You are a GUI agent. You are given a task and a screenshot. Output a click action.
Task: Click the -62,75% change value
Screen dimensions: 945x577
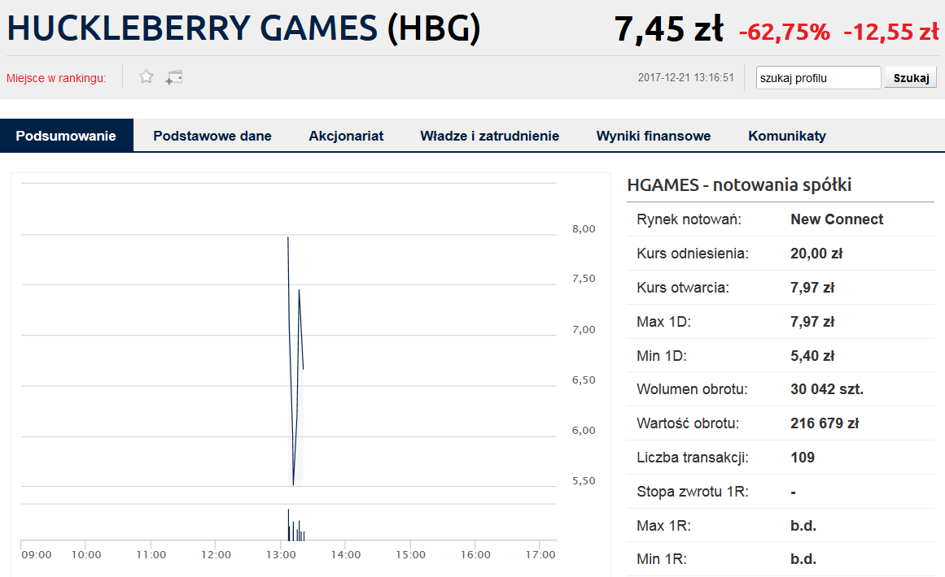pyautogui.click(x=784, y=31)
